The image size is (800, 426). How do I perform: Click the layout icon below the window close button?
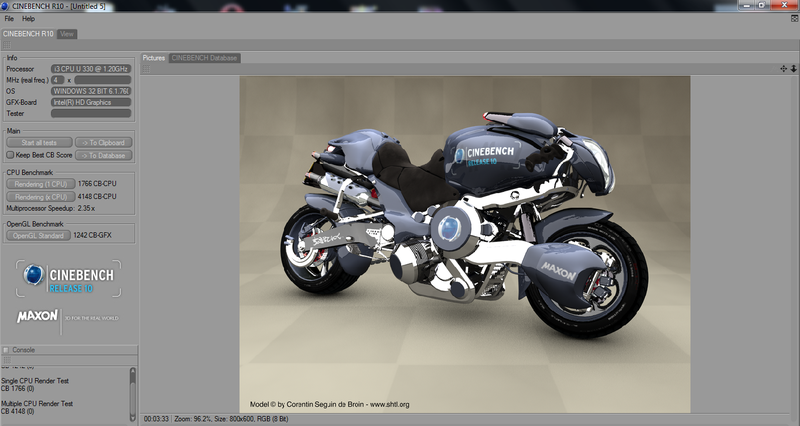794,18
